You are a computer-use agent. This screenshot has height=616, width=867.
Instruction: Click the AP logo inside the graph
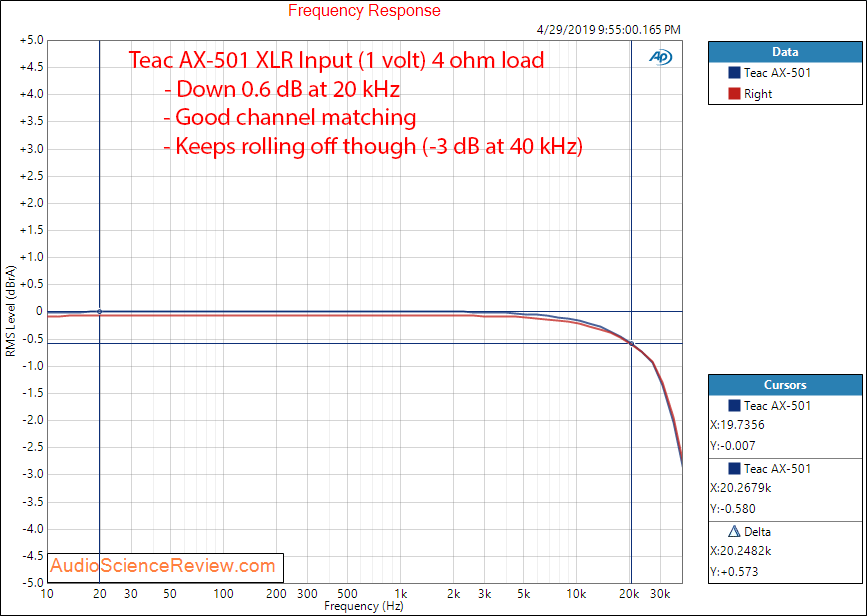[x=660, y=57]
